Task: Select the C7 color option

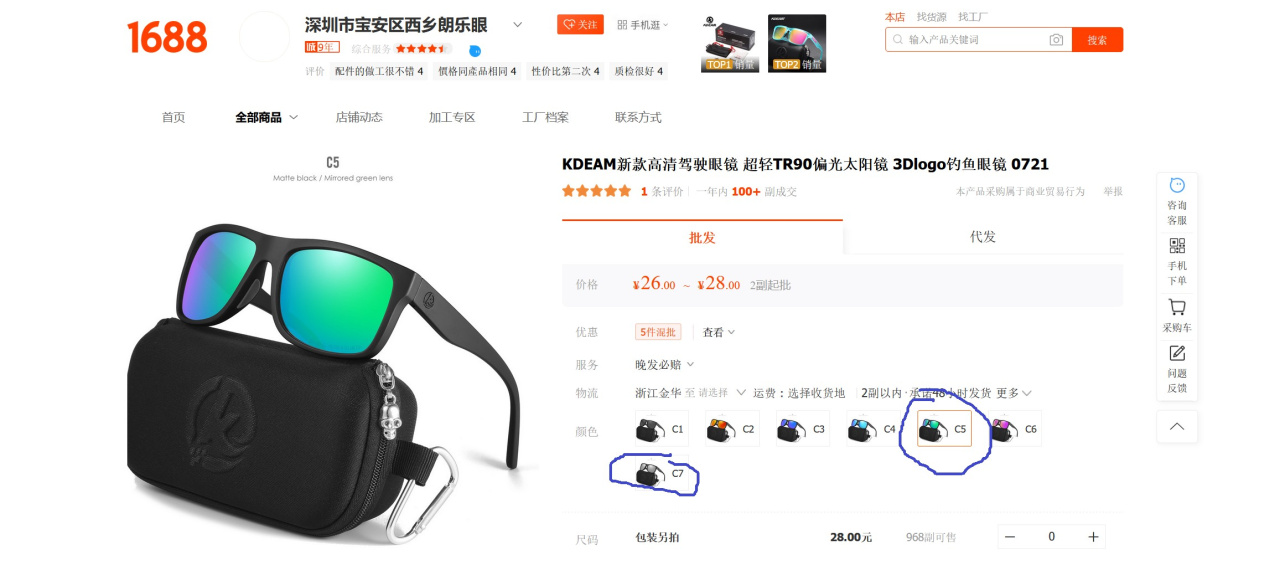Action: click(661, 473)
